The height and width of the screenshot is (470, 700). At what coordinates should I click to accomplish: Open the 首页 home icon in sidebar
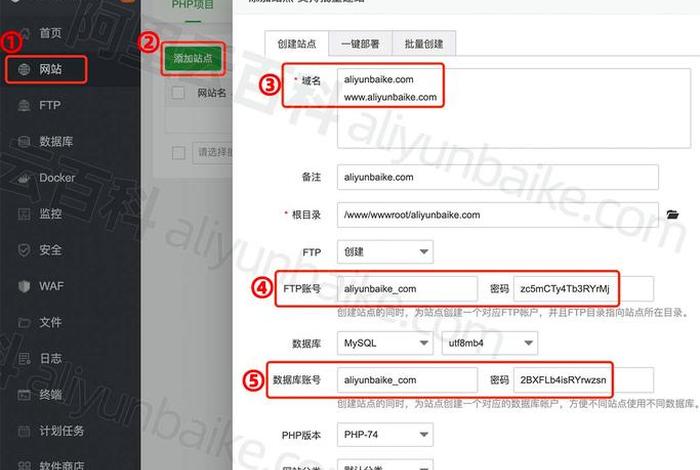22,33
